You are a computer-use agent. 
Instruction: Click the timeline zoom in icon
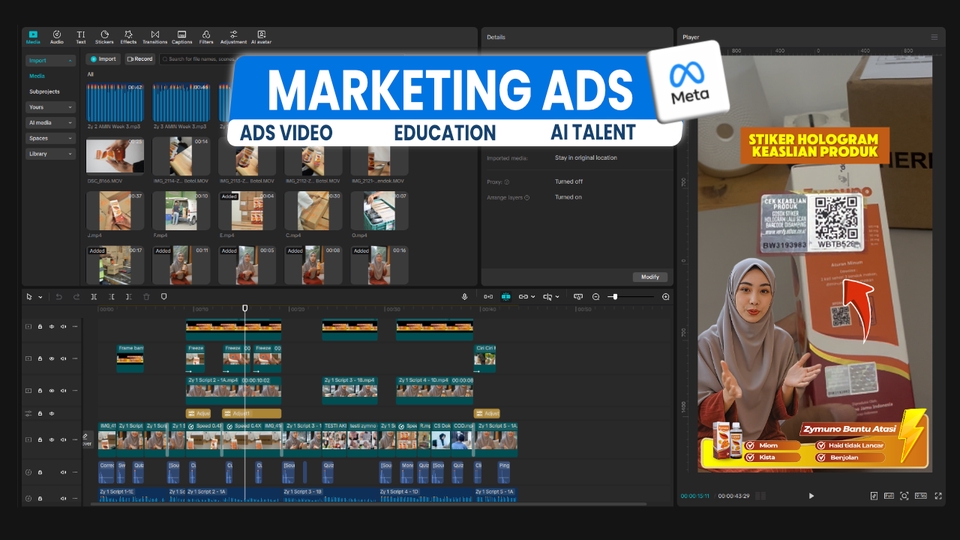(666, 297)
